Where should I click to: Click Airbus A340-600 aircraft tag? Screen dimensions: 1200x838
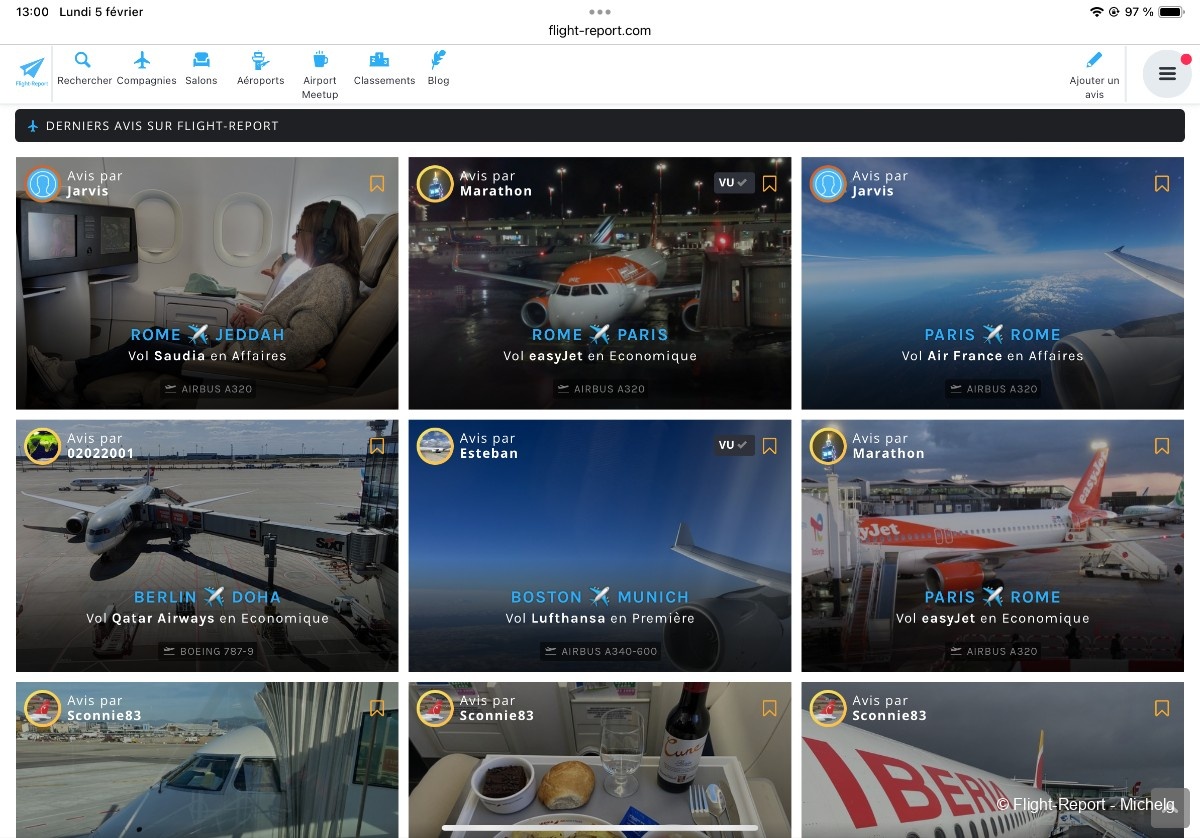click(x=600, y=651)
